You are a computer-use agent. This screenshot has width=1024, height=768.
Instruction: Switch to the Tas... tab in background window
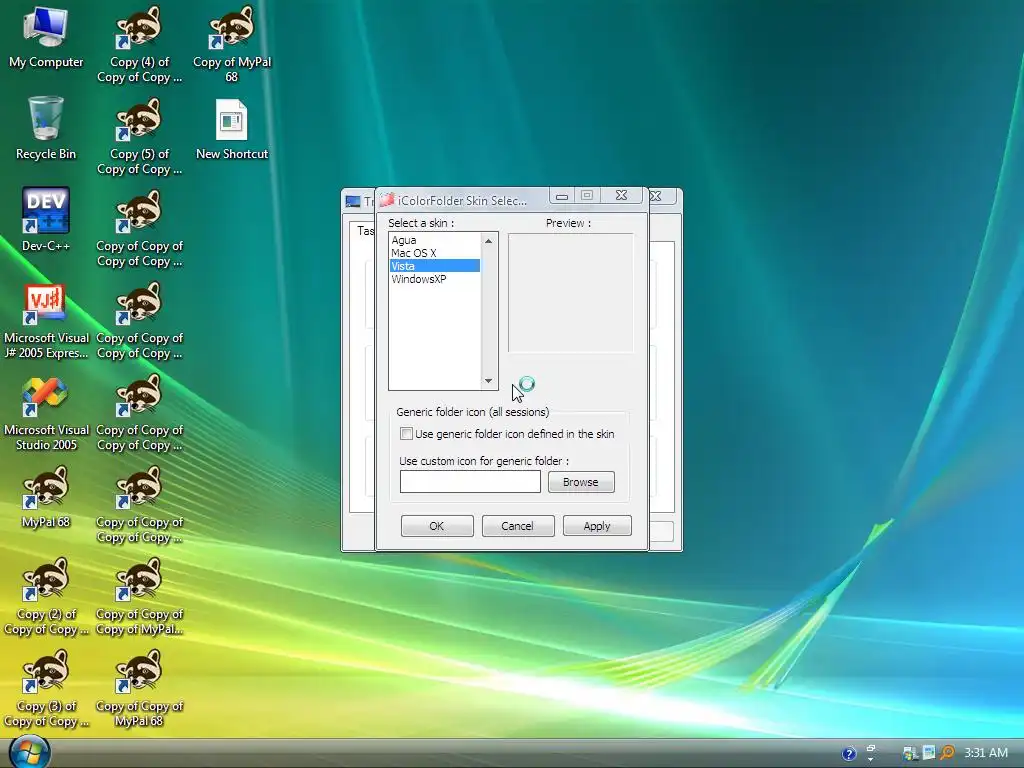365,231
